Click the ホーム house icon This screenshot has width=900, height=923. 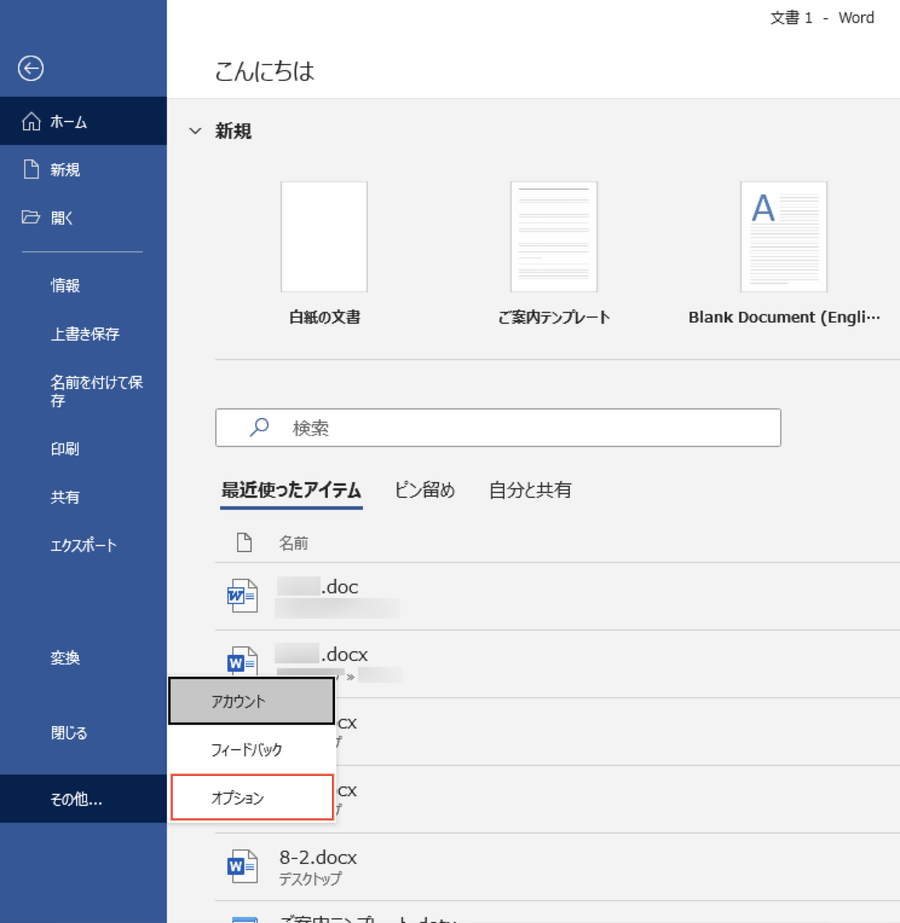point(31,121)
